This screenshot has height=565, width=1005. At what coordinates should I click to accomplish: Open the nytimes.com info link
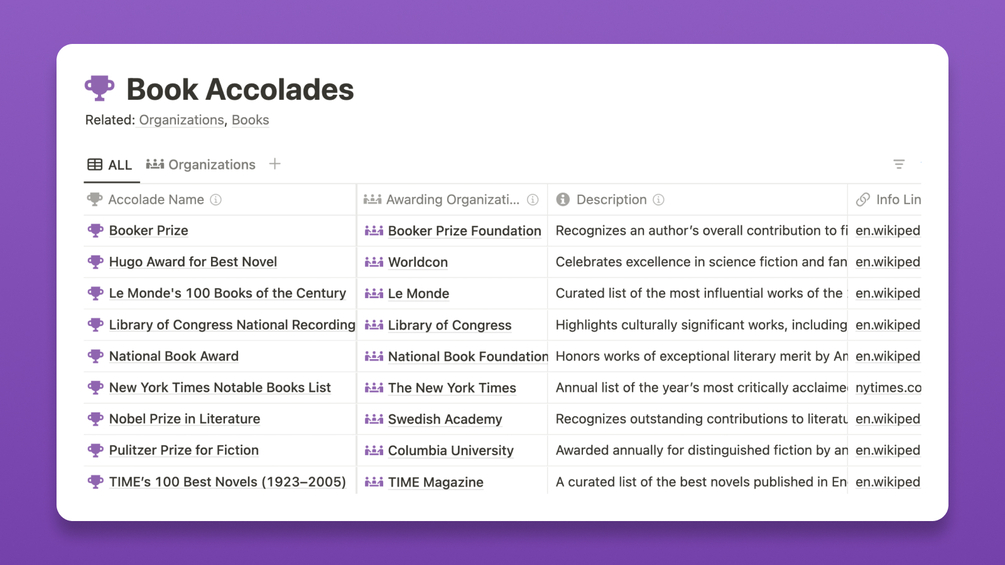888,387
